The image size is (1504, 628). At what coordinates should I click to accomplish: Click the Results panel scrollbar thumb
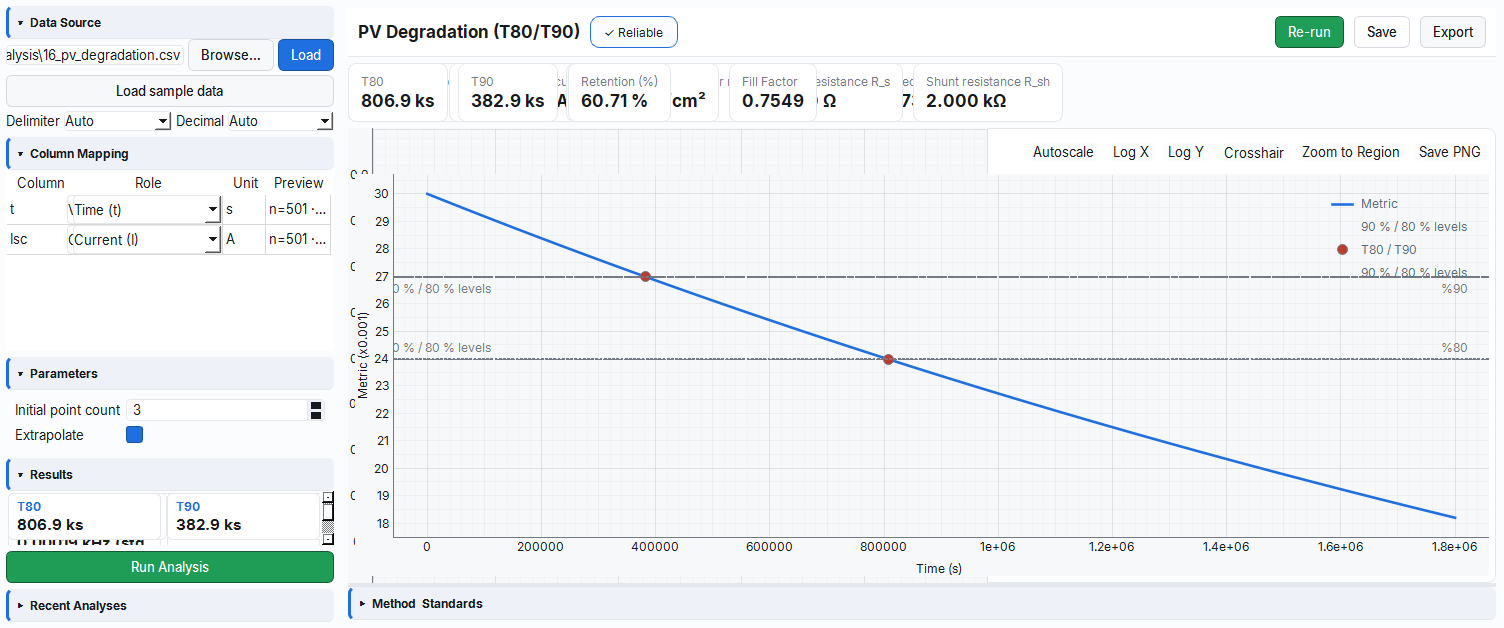327,512
